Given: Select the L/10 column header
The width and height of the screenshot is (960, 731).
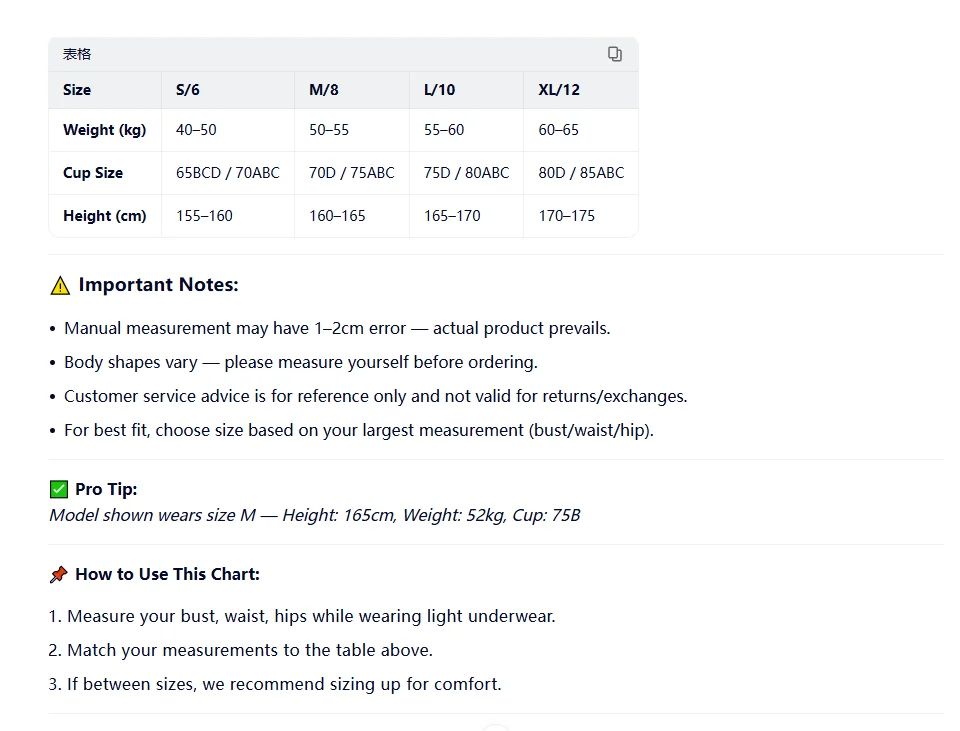Looking at the screenshot, I should coord(440,89).
